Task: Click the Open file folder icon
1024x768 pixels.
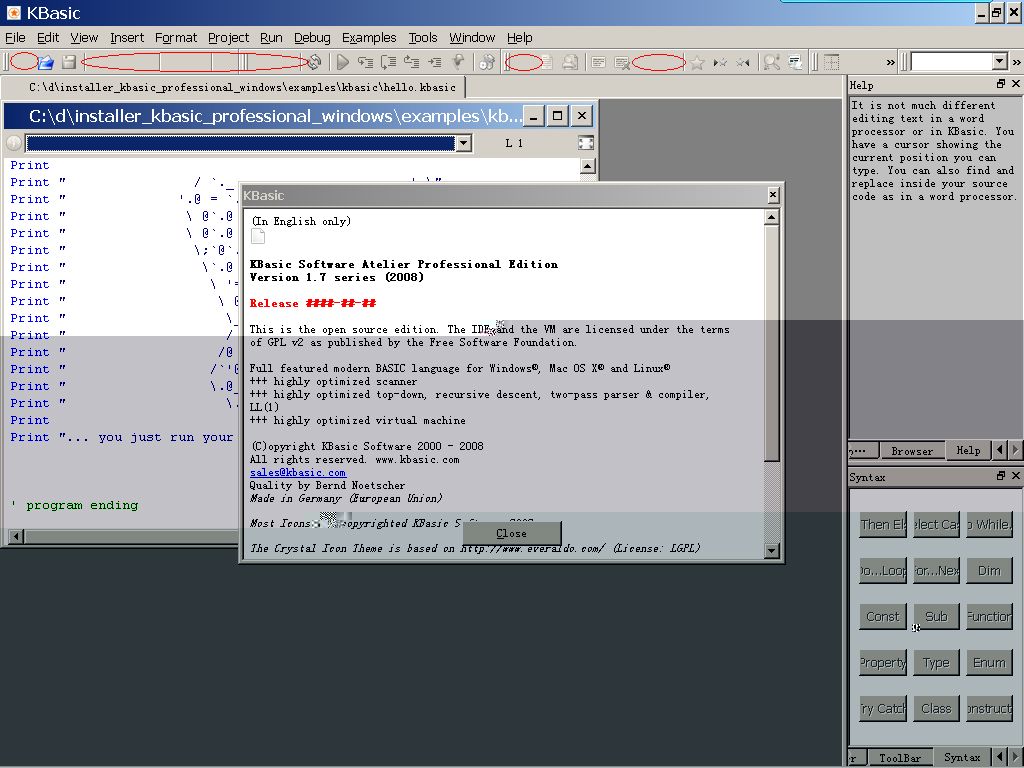Action: point(46,62)
